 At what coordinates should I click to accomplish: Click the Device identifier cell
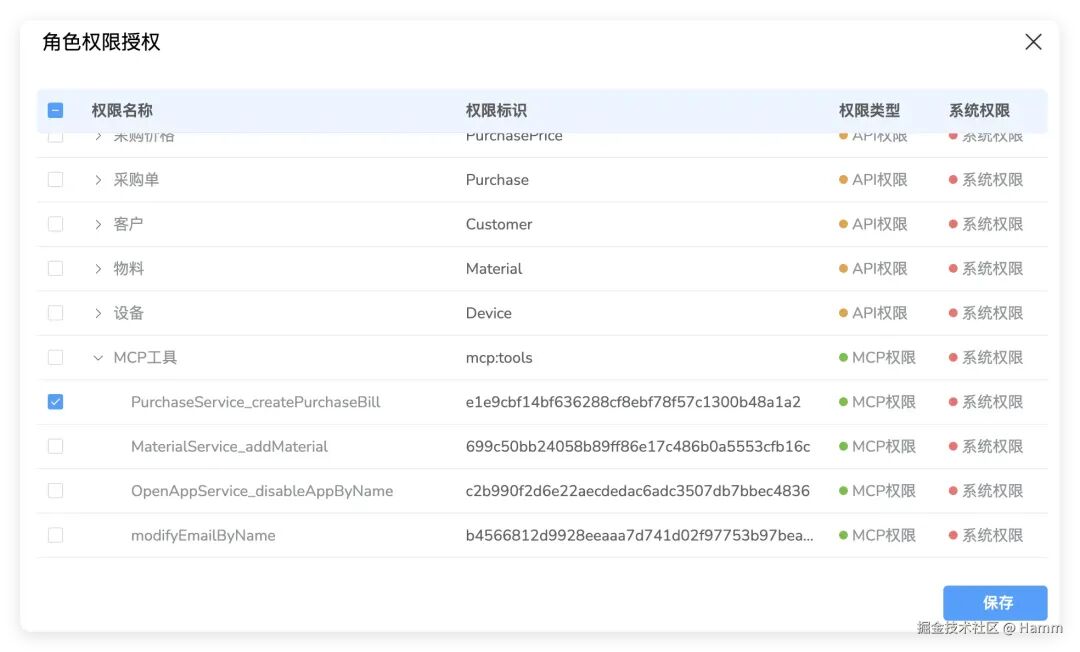488,313
